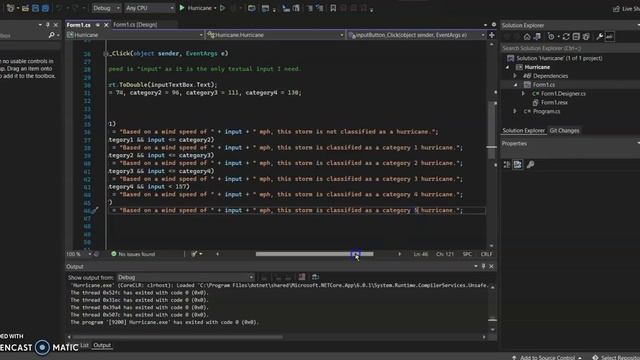This screenshot has width=640, height=360.
Task: Click No issues found status indicator
Action: (x=133, y=254)
